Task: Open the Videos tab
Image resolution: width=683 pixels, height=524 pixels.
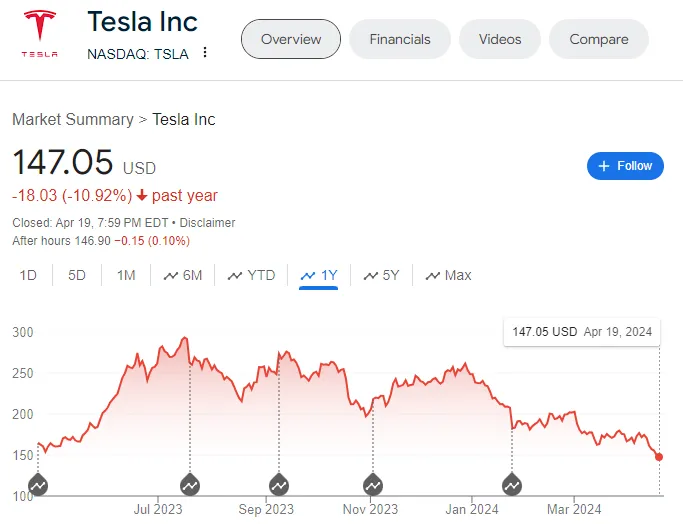Action: click(500, 39)
